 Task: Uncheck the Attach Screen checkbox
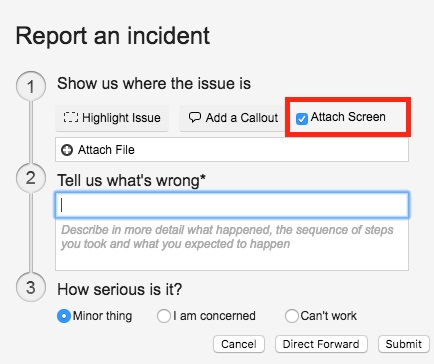pos(302,119)
